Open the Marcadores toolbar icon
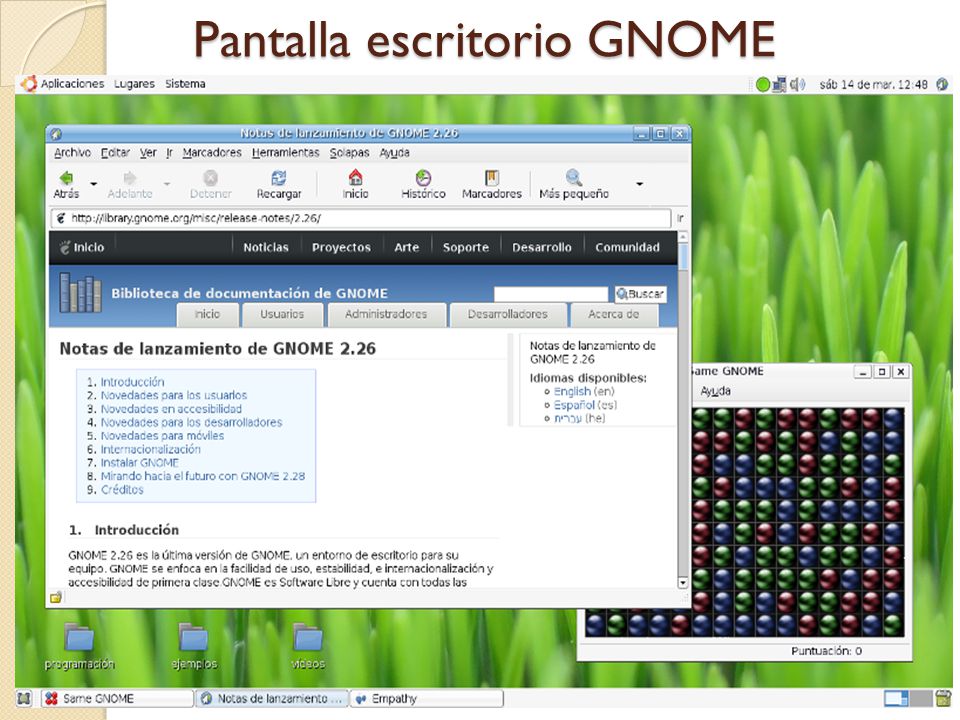Screen dimensions: 960x720 click(492, 178)
